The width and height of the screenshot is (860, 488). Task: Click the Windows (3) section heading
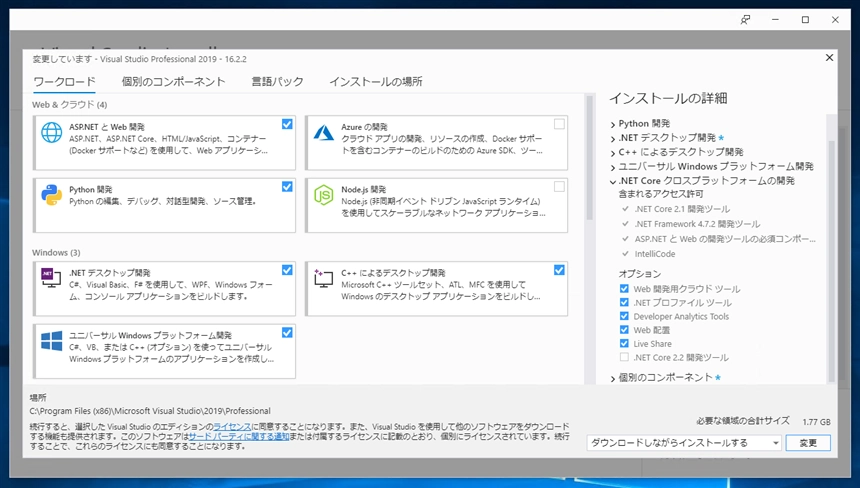(x=56, y=252)
